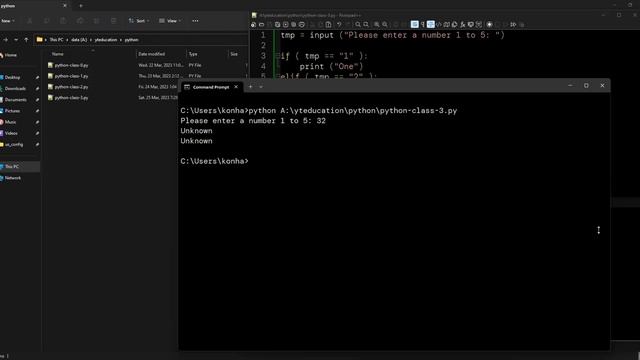The width and height of the screenshot is (640, 360).
Task: Close the python Explorer tab
Action: coord(64,6)
